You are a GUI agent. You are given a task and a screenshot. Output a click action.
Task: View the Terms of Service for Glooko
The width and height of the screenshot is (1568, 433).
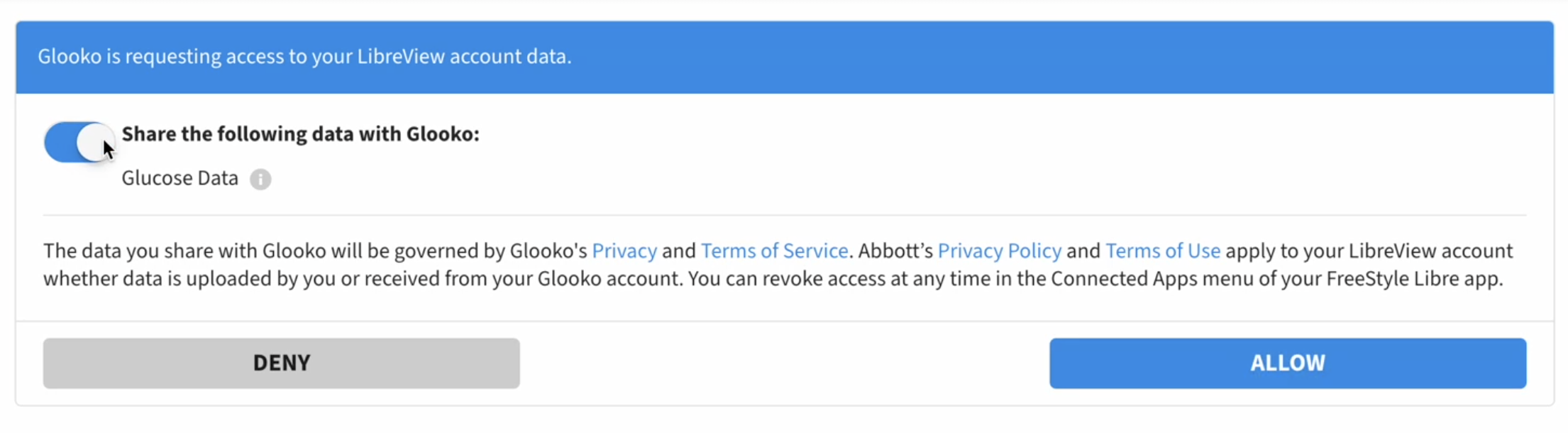774,251
